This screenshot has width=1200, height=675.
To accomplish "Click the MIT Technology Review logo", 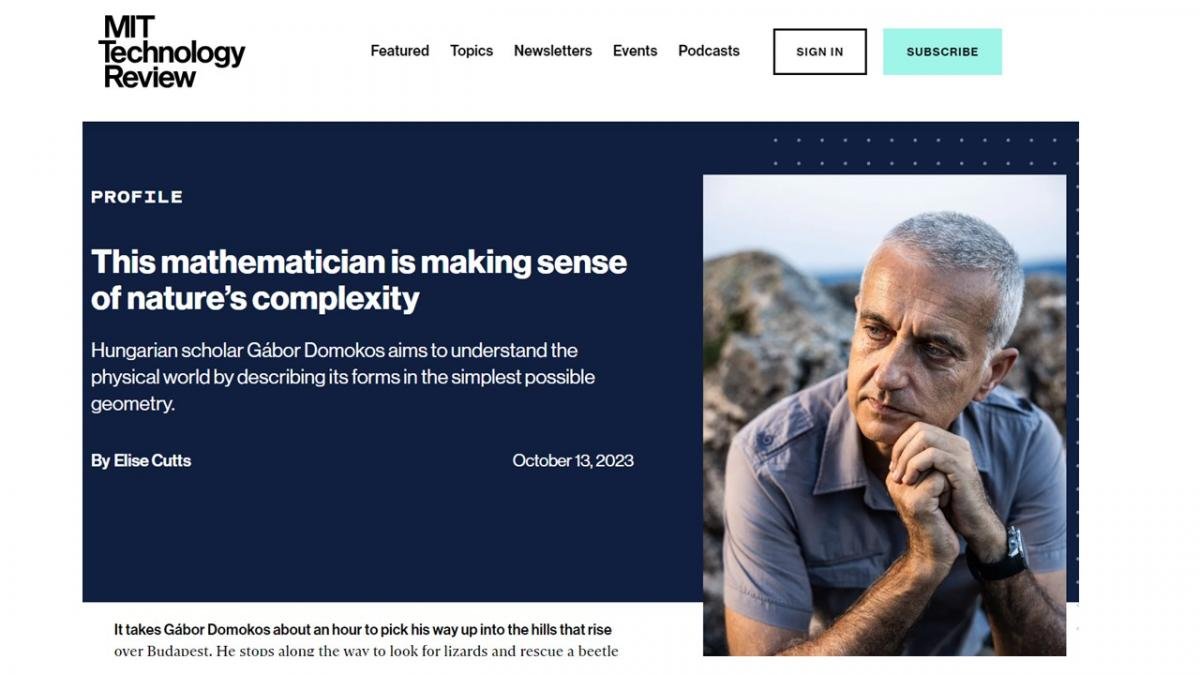I will pos(173,52).
